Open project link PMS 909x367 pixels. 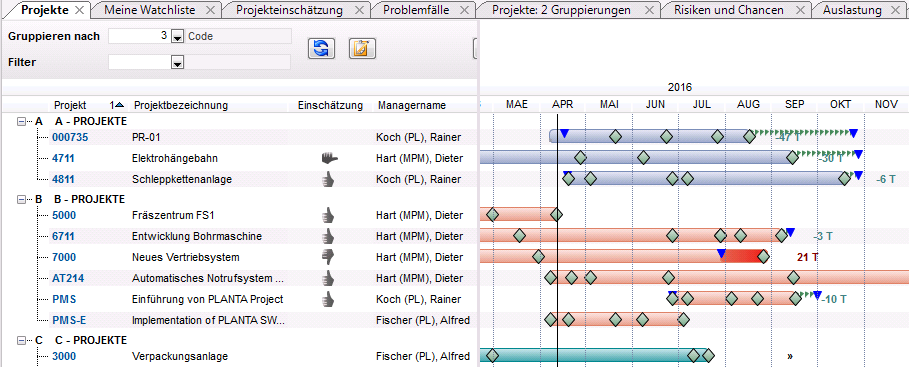tap(64, 299)
